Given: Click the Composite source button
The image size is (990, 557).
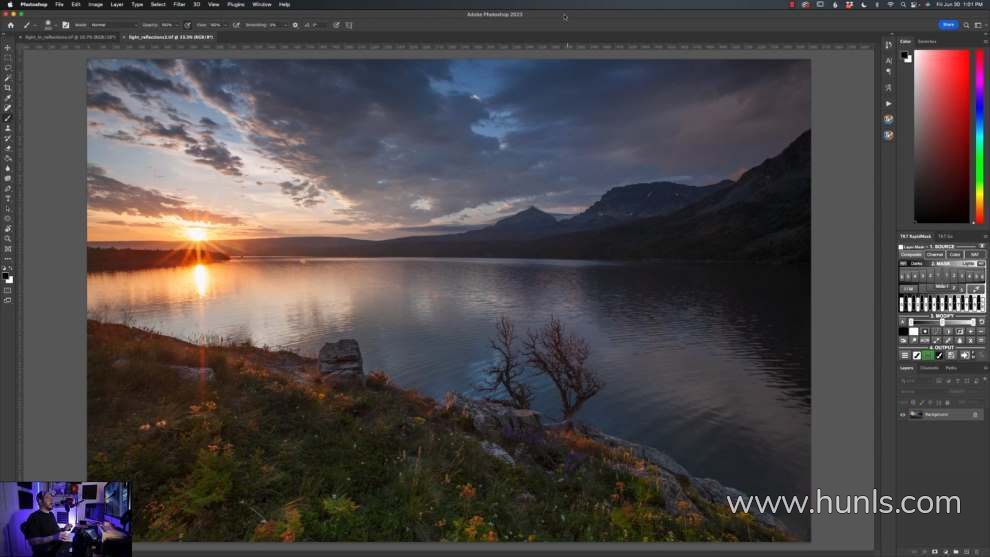Looking at the screenshot, I should click(x=911, y=255).
